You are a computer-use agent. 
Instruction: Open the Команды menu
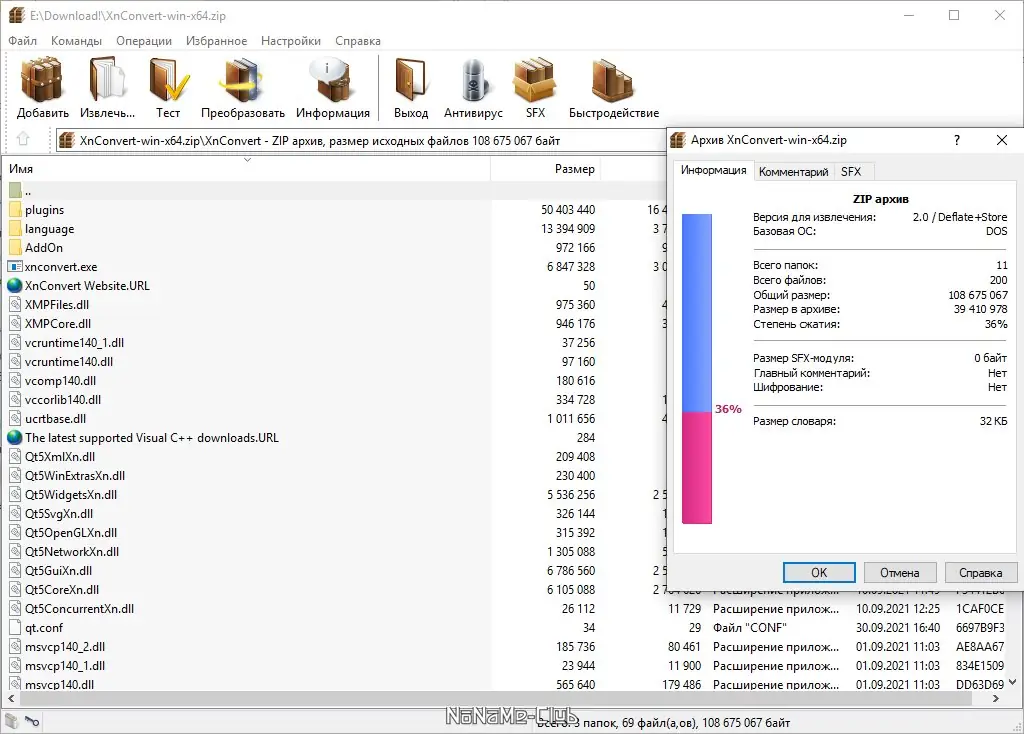coord(76,40)
